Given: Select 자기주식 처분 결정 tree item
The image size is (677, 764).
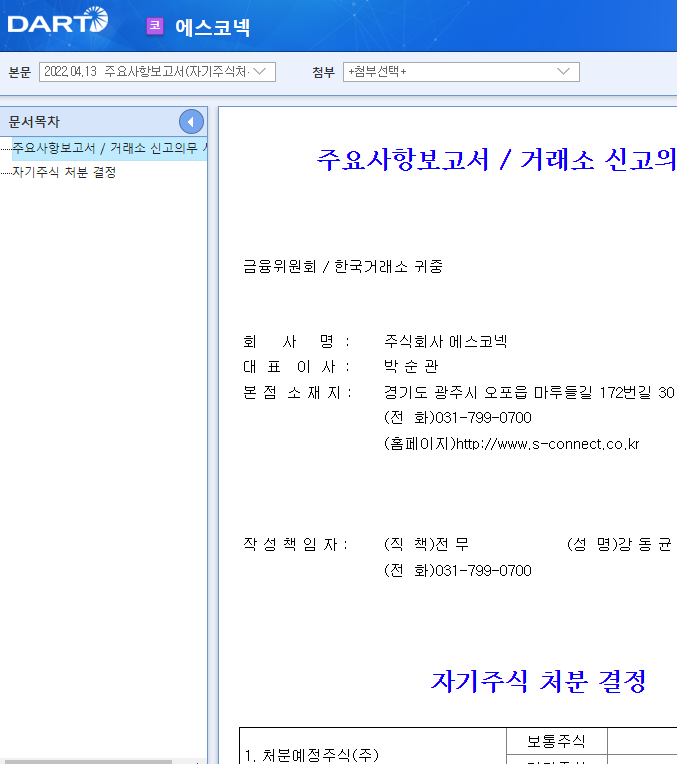Looking at the screenshot, I should point(64,172).
